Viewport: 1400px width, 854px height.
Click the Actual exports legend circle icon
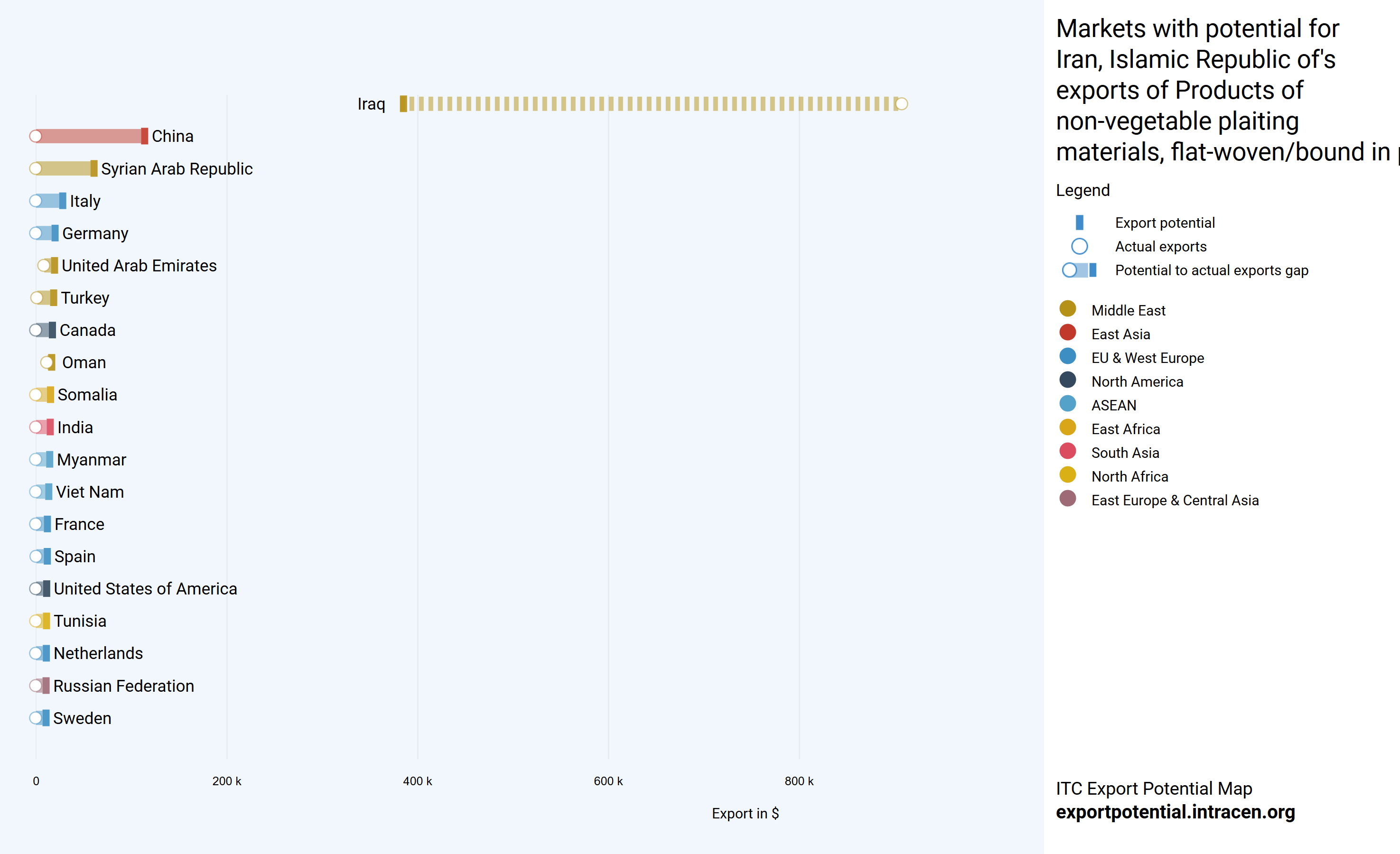[x=1079, y=246]
